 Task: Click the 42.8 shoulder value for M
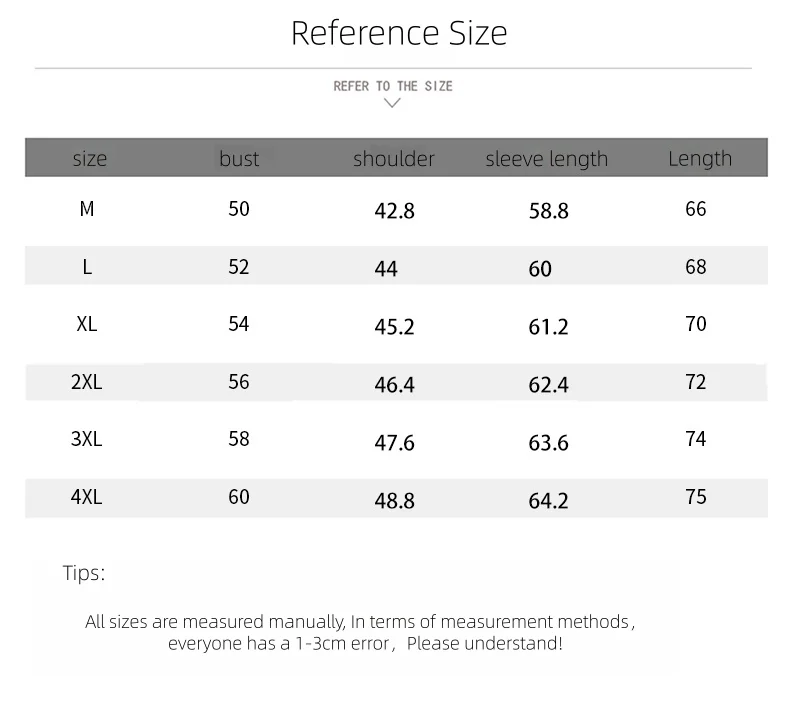[394, 211]
